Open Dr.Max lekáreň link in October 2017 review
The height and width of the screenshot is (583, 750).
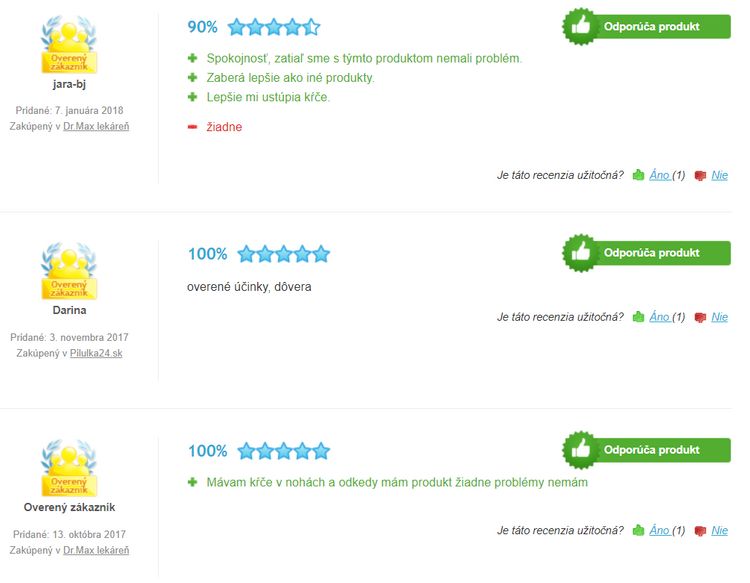[x=96, y=550]
